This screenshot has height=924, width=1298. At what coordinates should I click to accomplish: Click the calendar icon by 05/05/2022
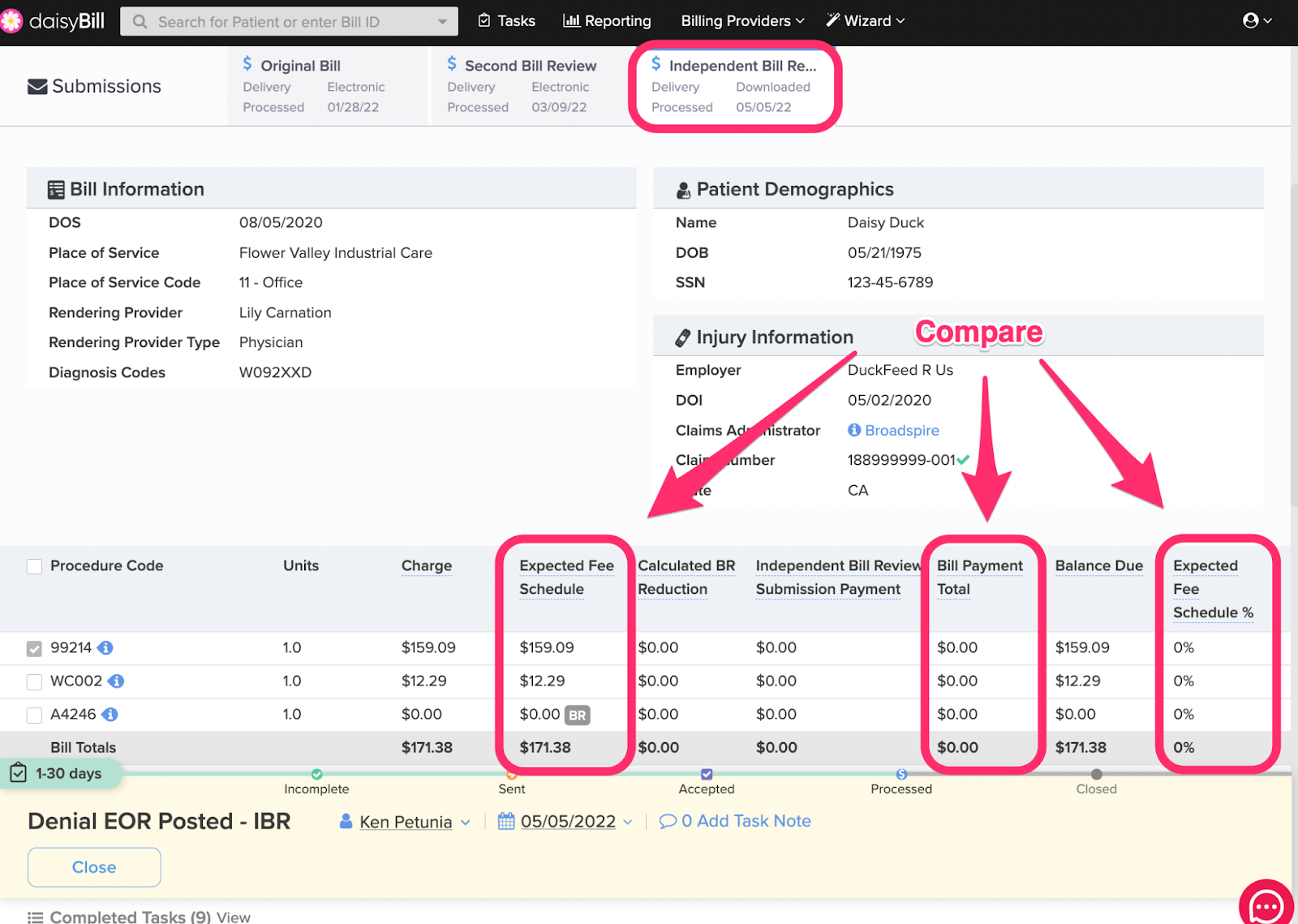[x=506, y=821]
